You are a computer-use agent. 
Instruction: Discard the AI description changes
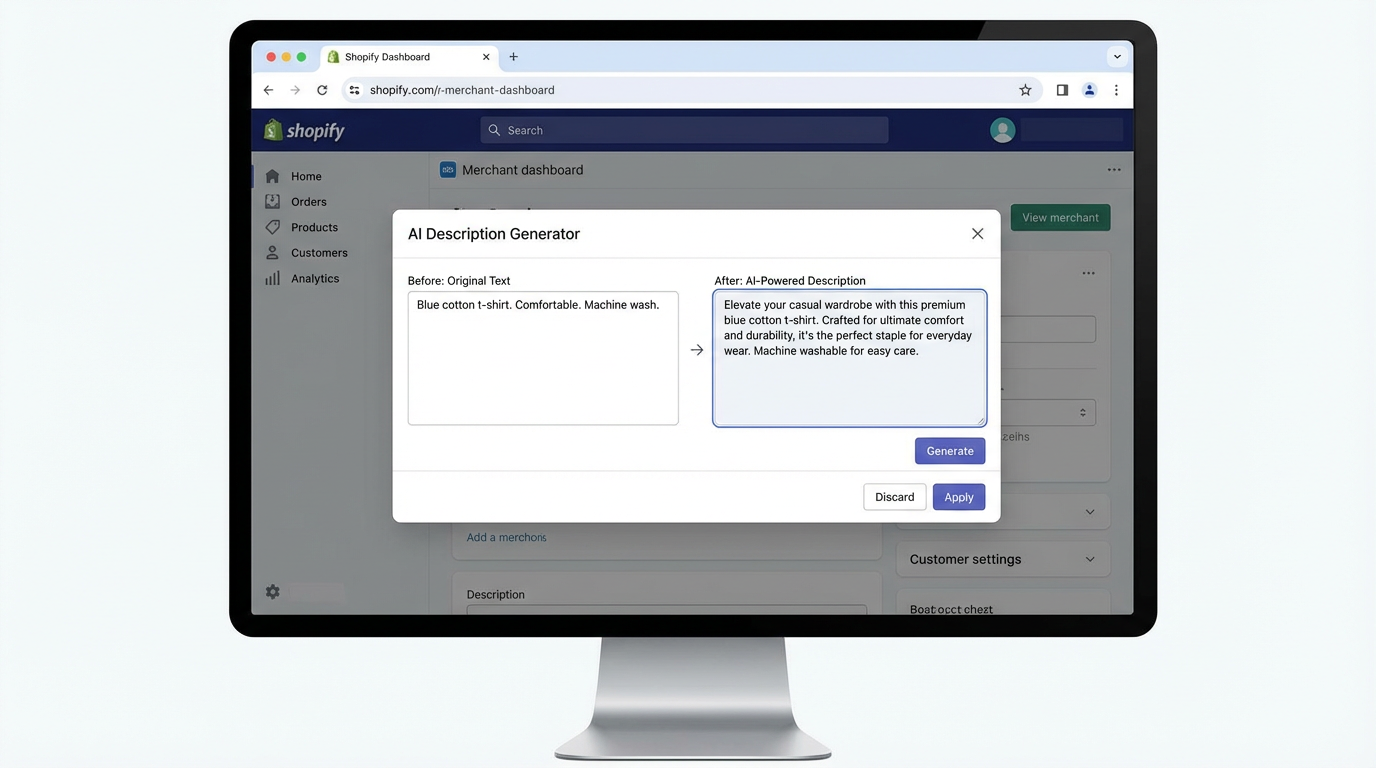(894, 497)
